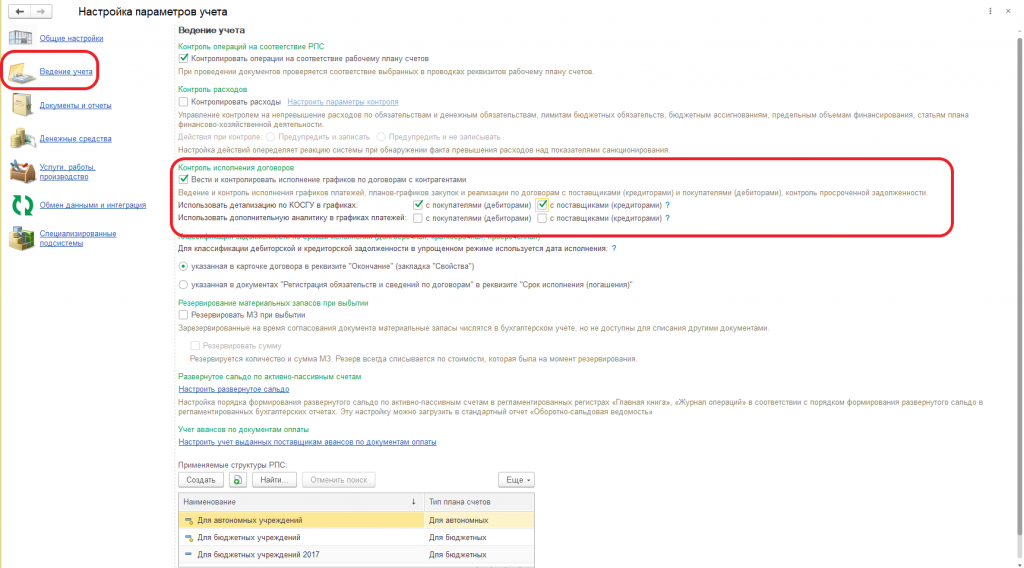Click the forward arrow navigation button
1024x568 pixels.
[x=41, y=12]
